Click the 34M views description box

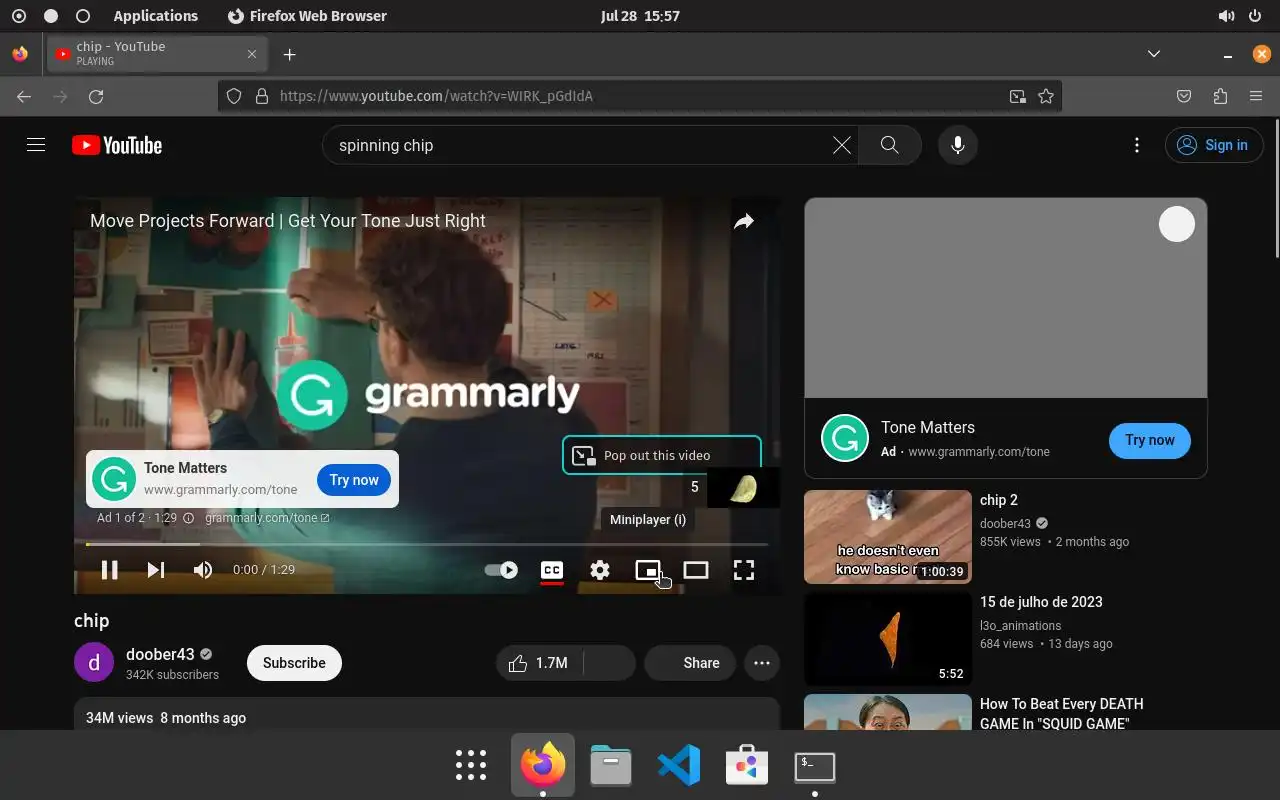[x=427, y=715]
